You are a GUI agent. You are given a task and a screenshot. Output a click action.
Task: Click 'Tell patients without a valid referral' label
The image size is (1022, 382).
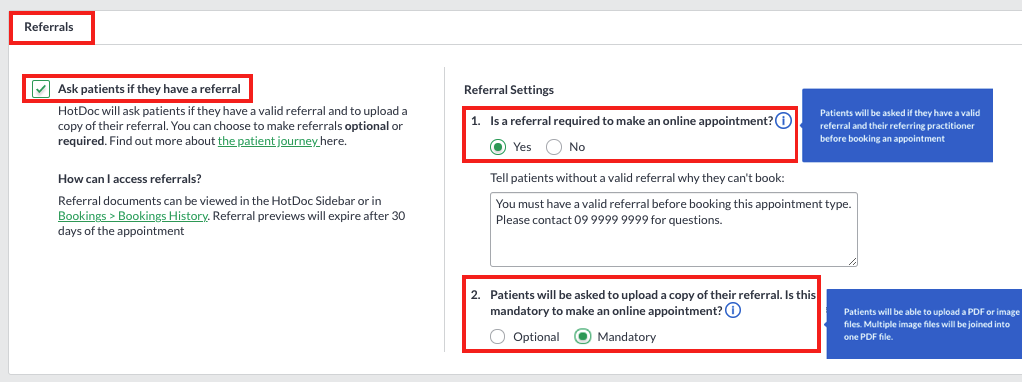pos(637,177)
